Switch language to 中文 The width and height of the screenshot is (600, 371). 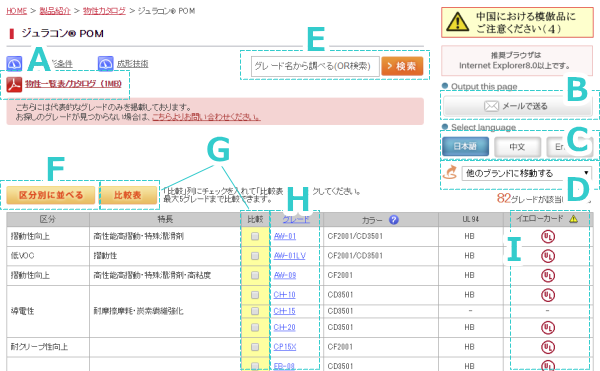pyautogui.click(x=517, y=146)
